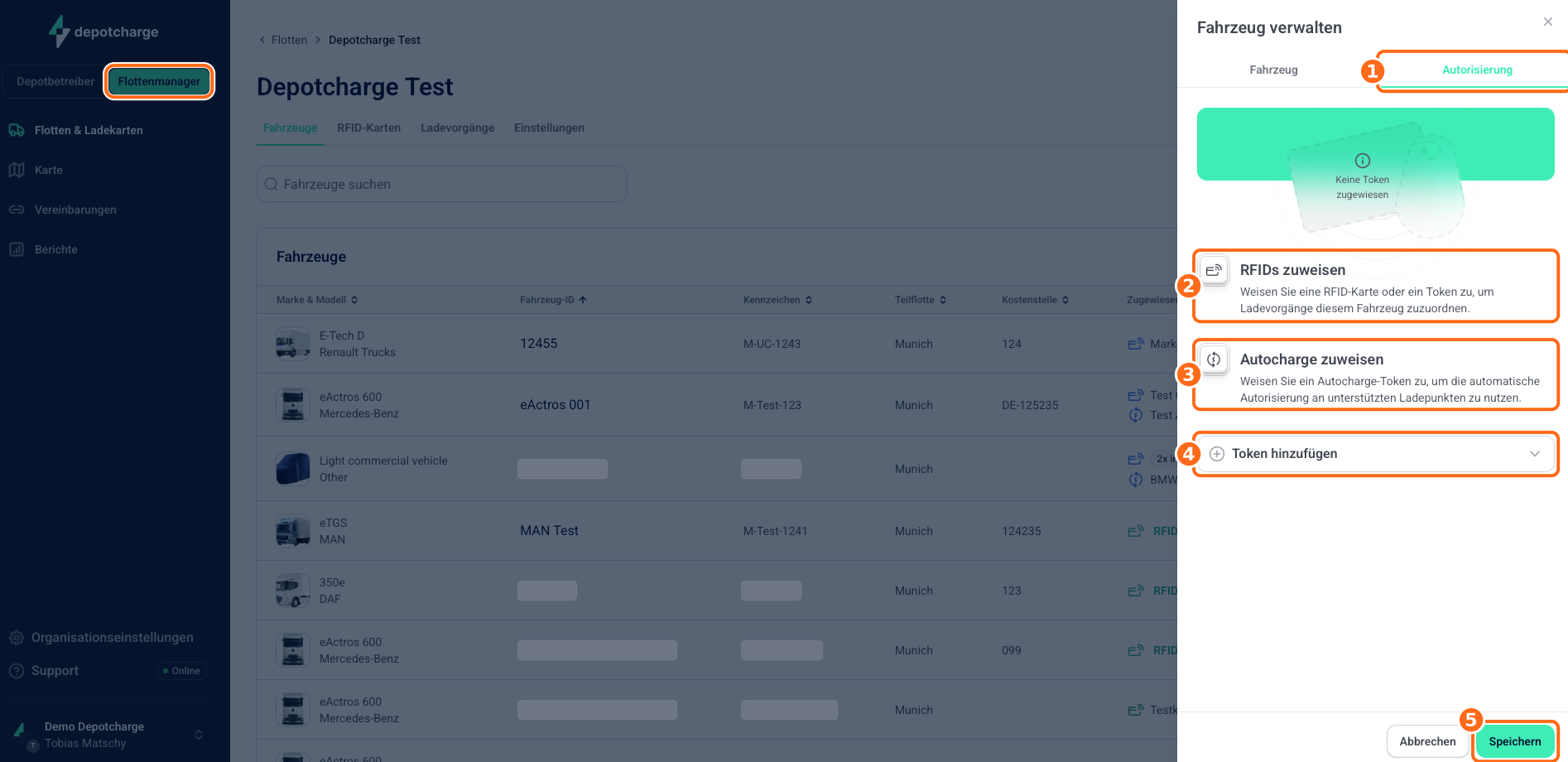The image size is (1568, 762).
Task: Click the Abbrechen button
Action: tap(1427, 741)
